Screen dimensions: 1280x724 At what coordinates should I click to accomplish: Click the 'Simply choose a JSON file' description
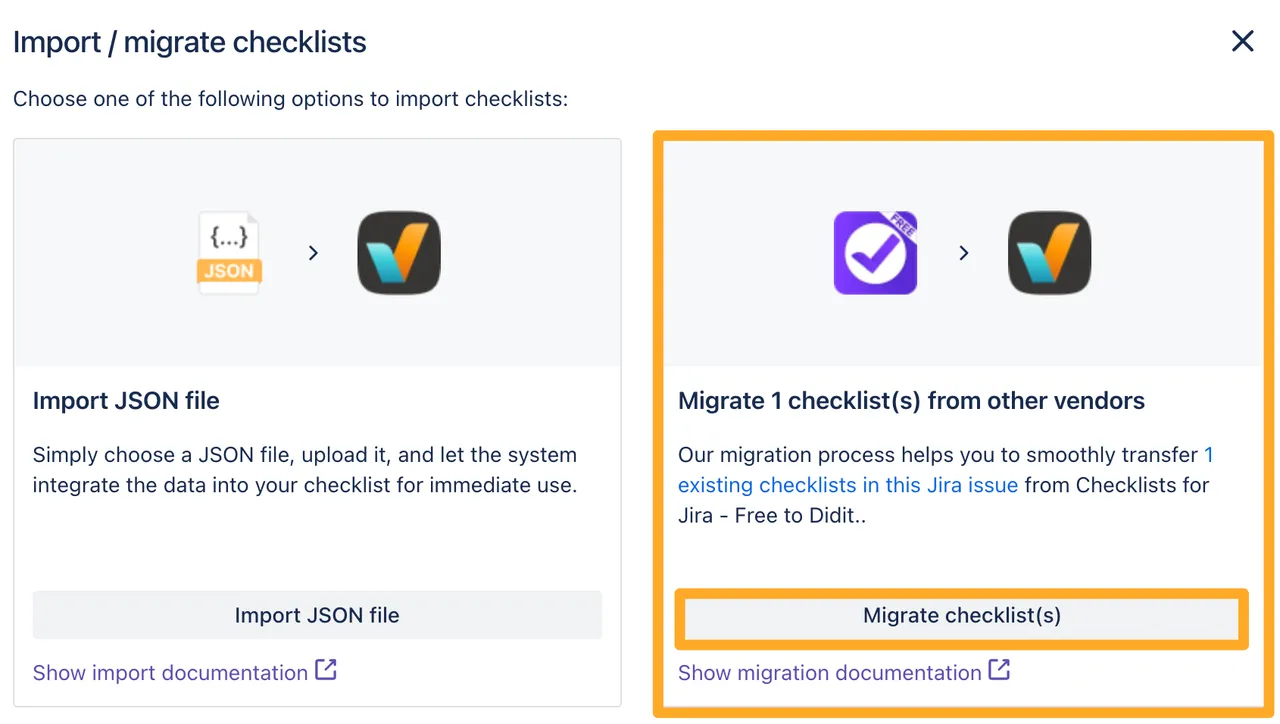[305, 470]
